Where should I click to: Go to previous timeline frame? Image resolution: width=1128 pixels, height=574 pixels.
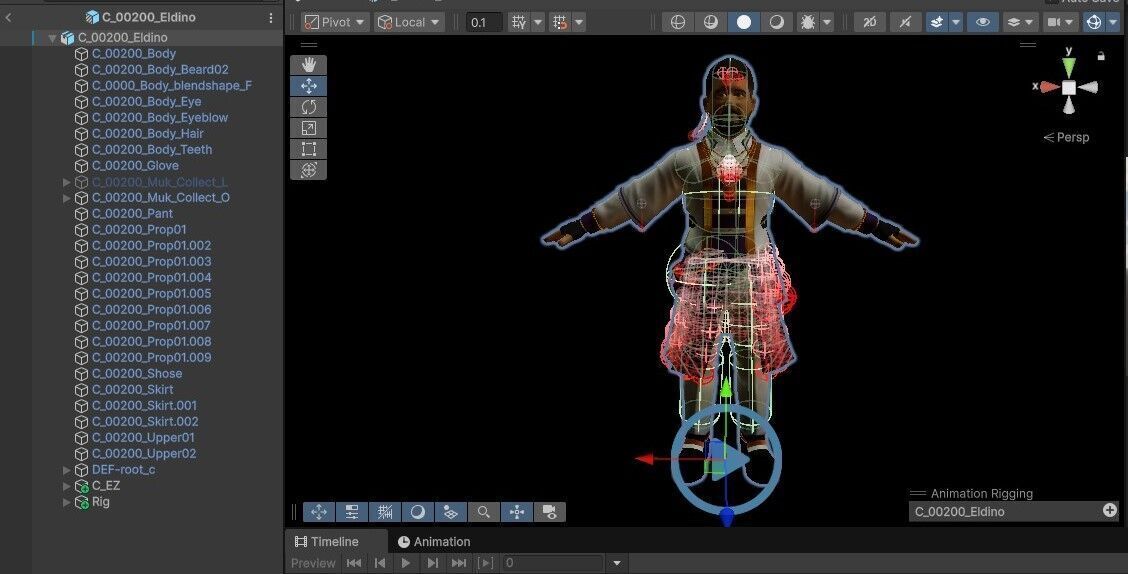tap(380, 563)
